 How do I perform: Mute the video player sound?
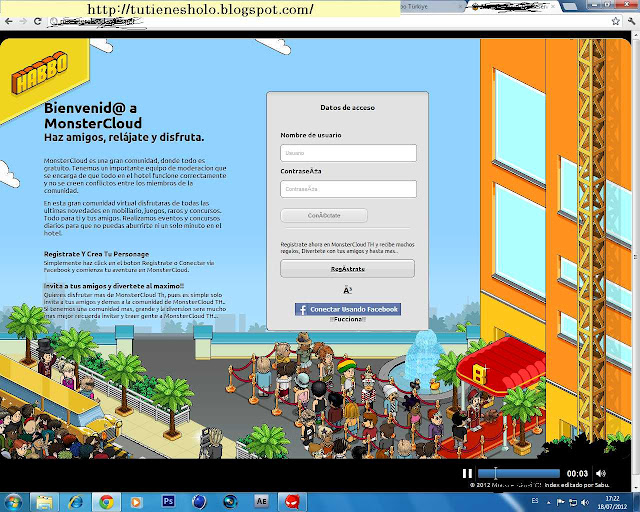click(601, 473)
